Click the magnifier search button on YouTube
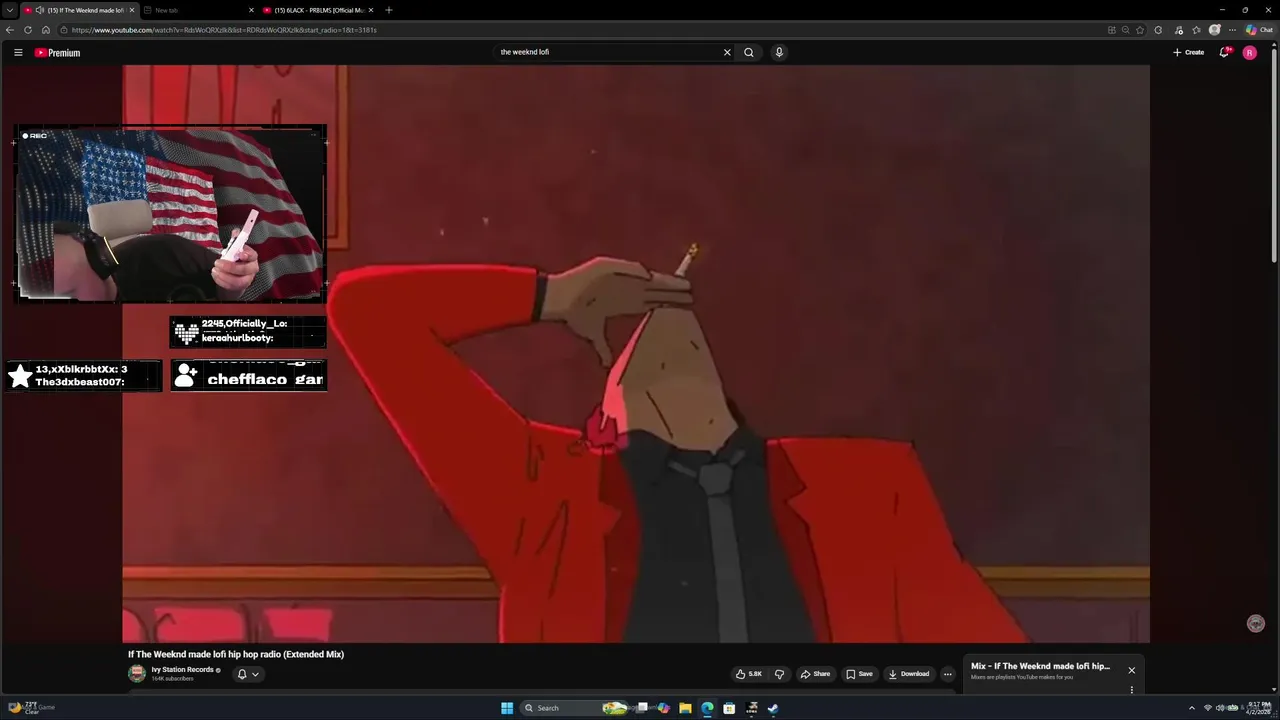1280x720 pixels. pyautogui.click(x=749, y=52)
